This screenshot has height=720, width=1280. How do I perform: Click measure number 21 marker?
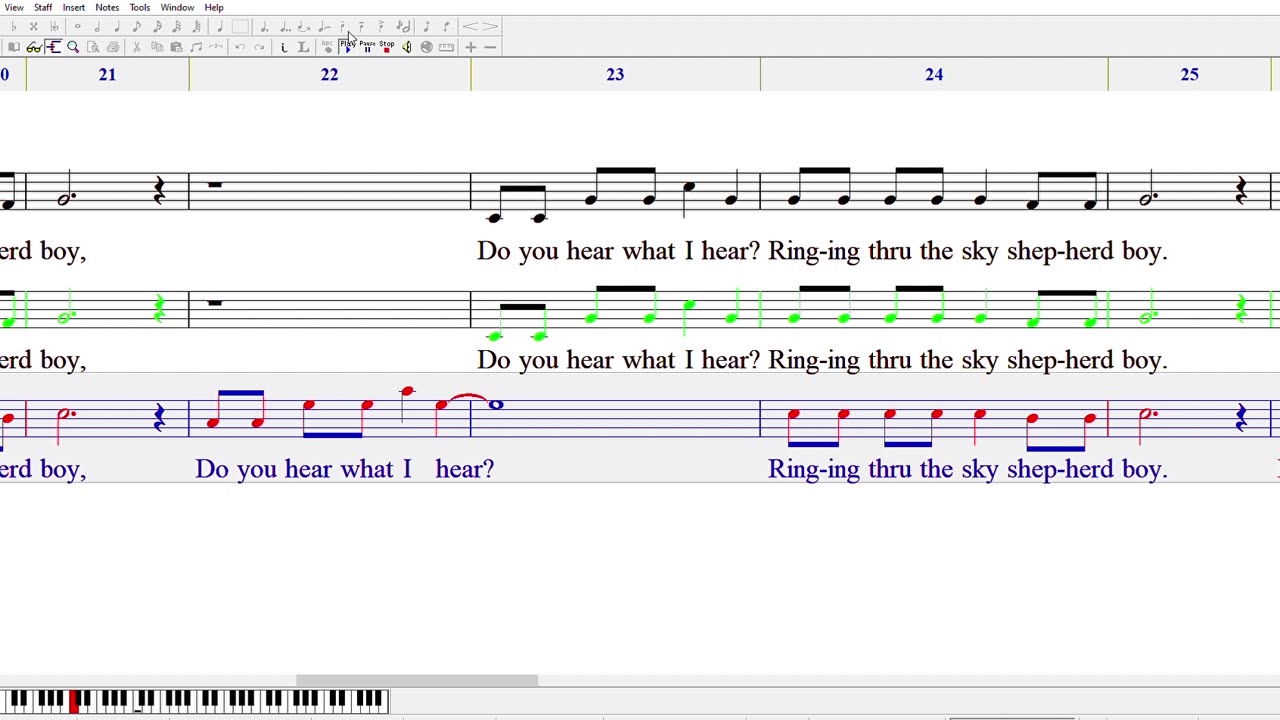tap(107, 74)
